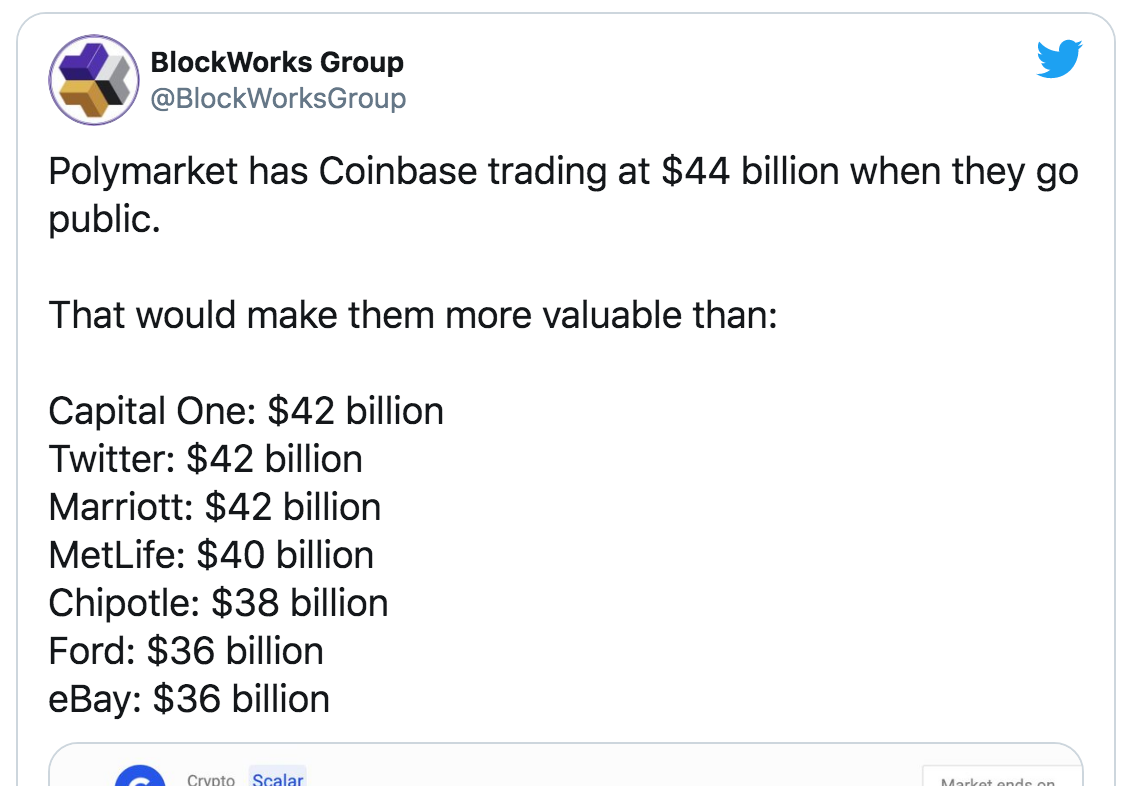
Task: Open the Twitter bird logo link
Action: pyautogui.click(x=1059, y=58)
